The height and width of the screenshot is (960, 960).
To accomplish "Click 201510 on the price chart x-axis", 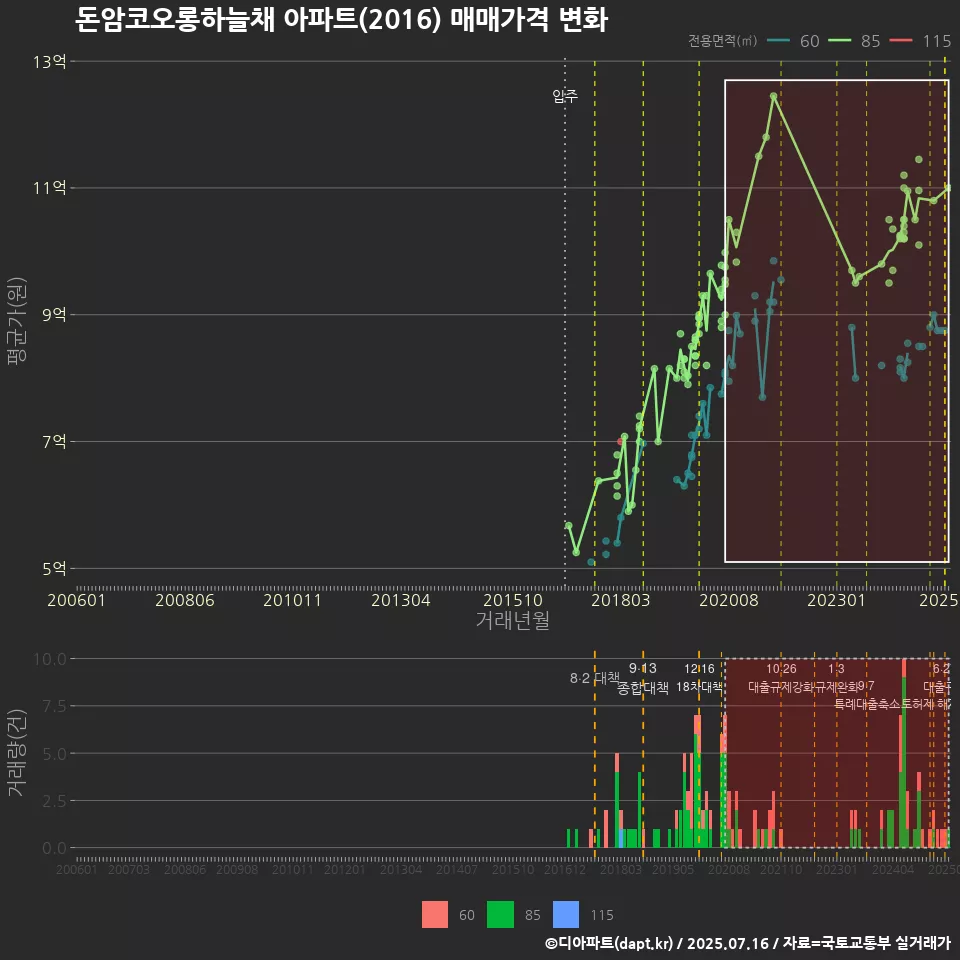I will tap(513, 600).
